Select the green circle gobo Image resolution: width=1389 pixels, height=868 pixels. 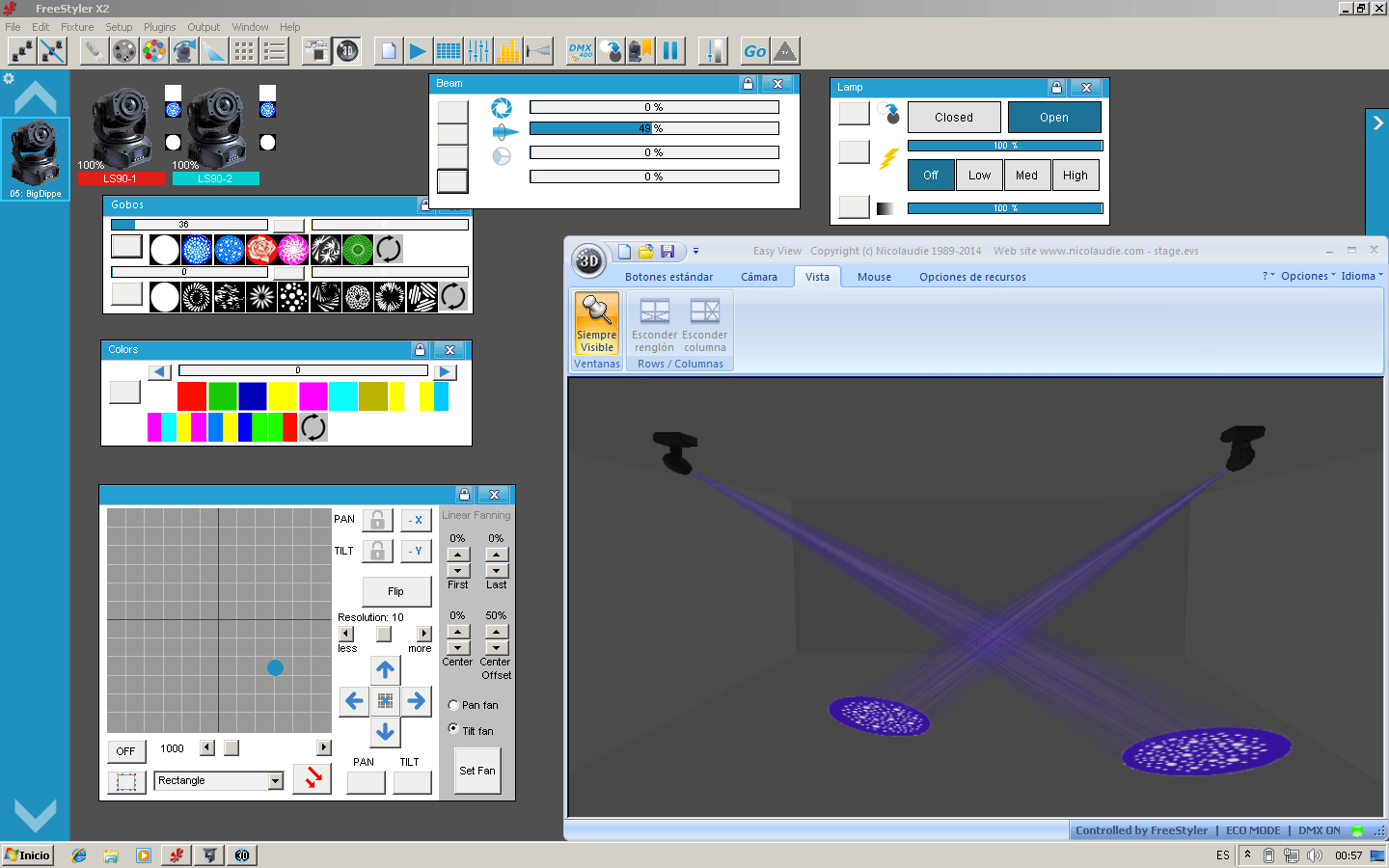click(x=358, y=250)
